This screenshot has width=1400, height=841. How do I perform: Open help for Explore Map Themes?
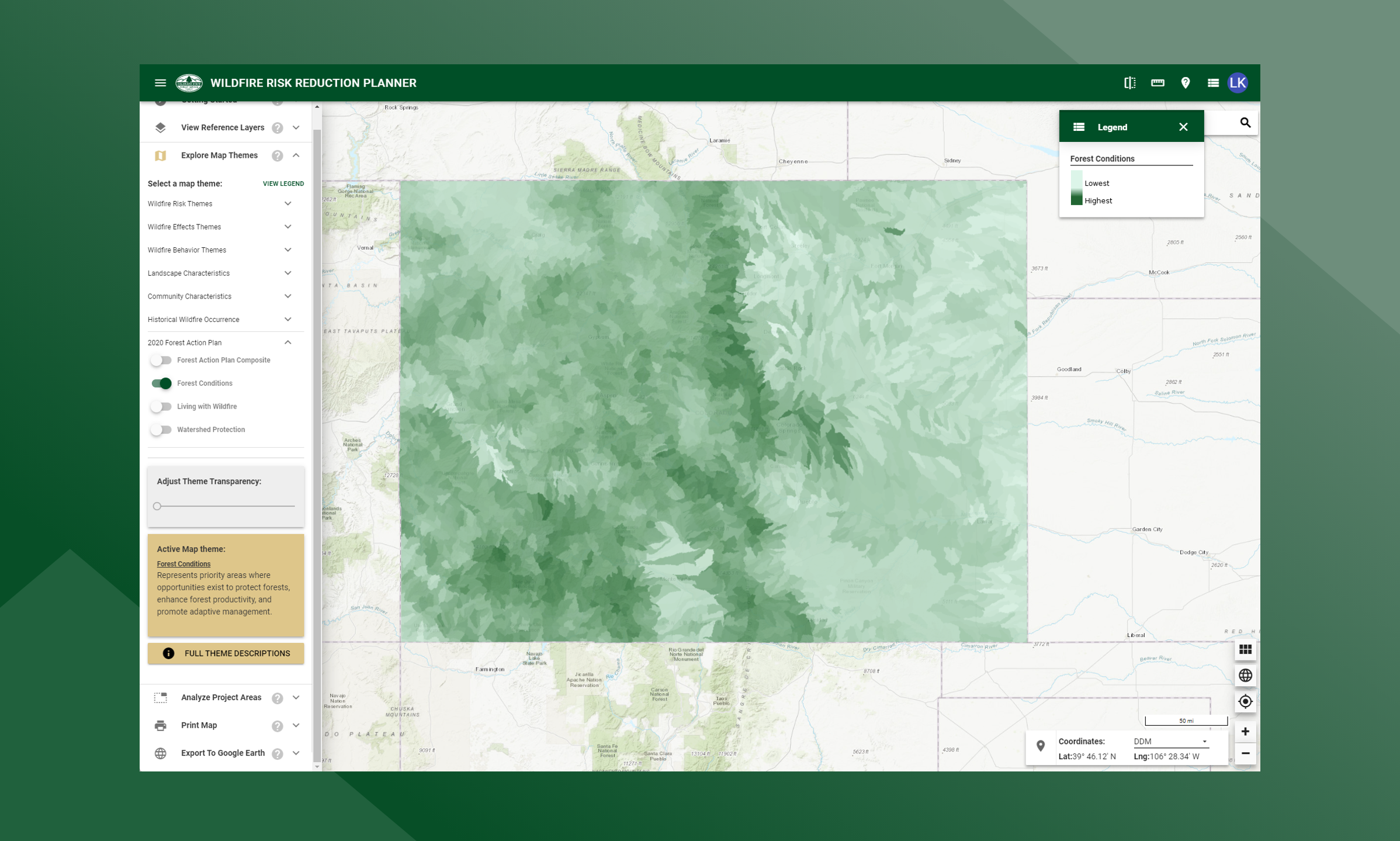(278, 155)
